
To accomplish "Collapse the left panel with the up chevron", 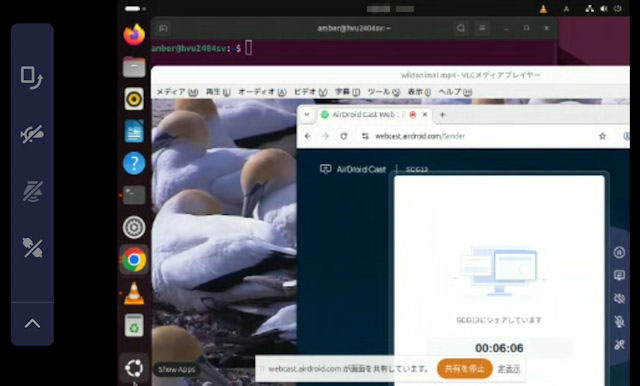I will tap(32, 324).
